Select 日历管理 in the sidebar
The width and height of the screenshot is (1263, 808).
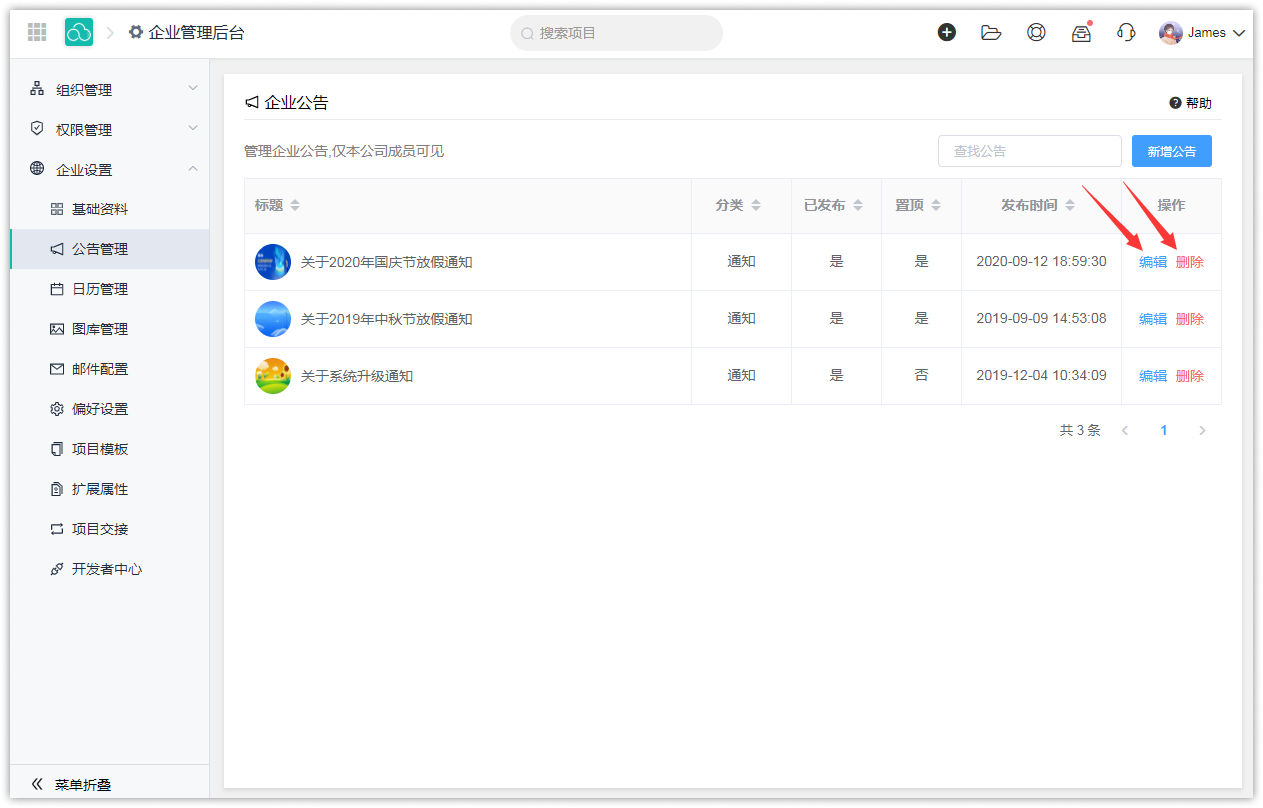click(x=100, y=289)
